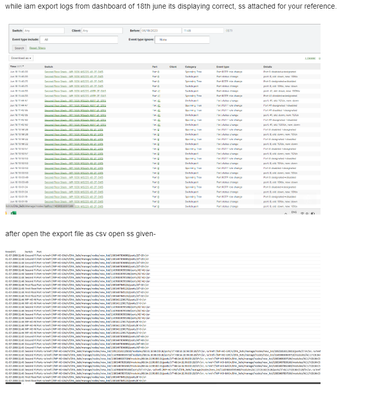Sort the log by Time column header

[x=14, y=67]
